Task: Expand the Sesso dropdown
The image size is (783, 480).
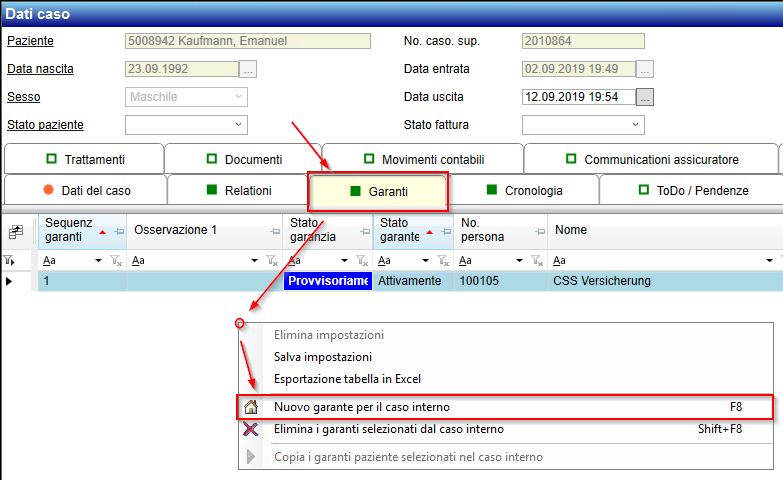Action: 239,96
